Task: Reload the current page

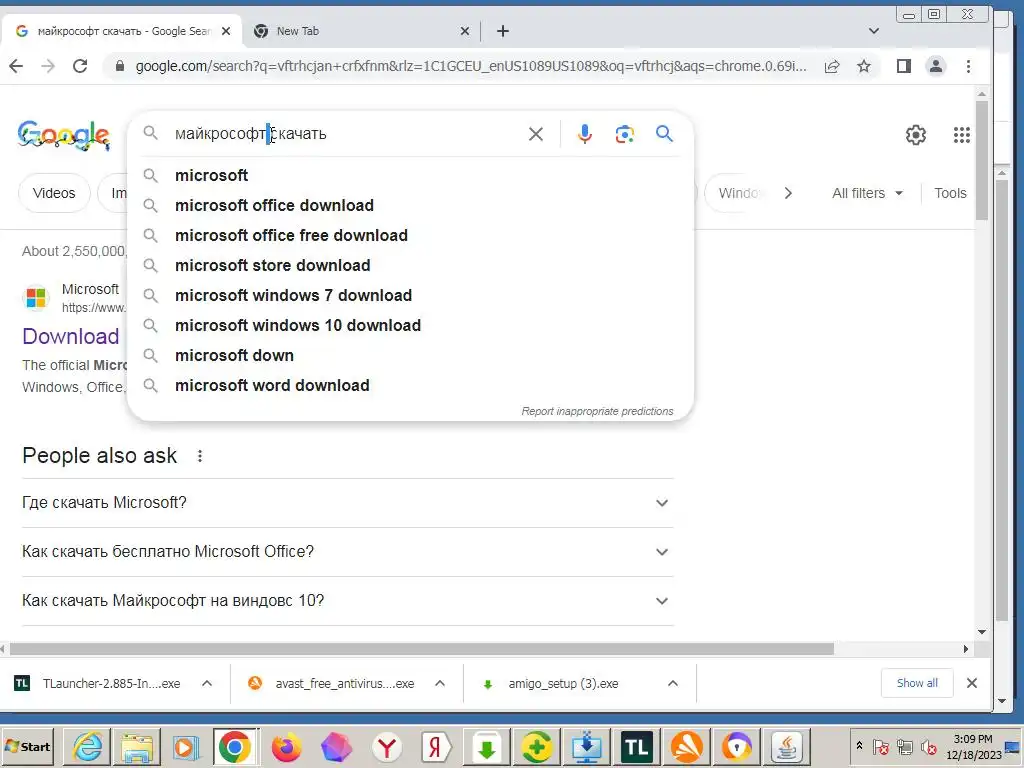Action: (x=80, y=66)
